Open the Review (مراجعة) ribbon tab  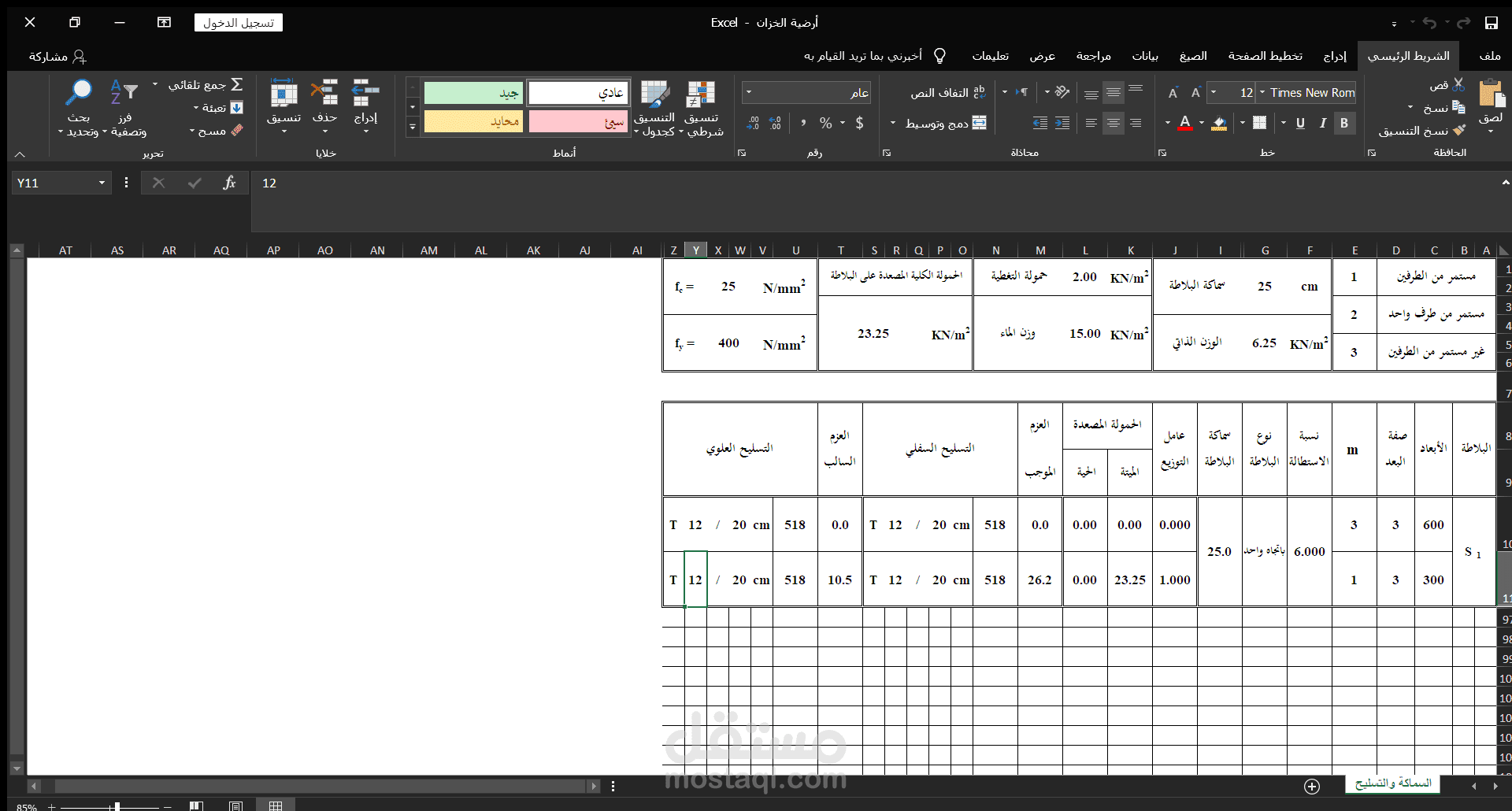(1093, 56)
